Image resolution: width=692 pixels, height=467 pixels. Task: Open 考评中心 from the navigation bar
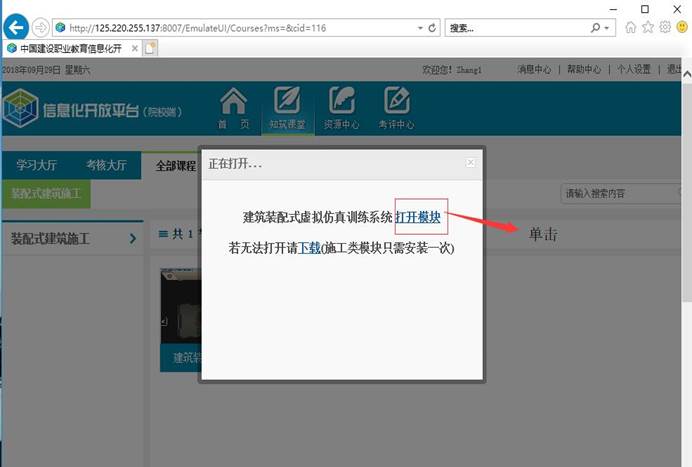click(396, 108)
